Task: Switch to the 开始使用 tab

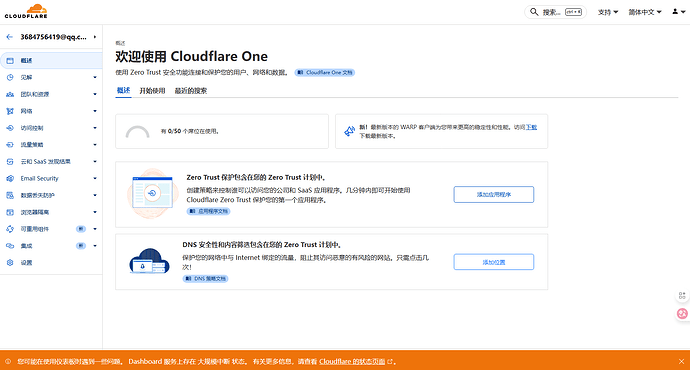Action: pyautogui.click(x=152, y=91)
